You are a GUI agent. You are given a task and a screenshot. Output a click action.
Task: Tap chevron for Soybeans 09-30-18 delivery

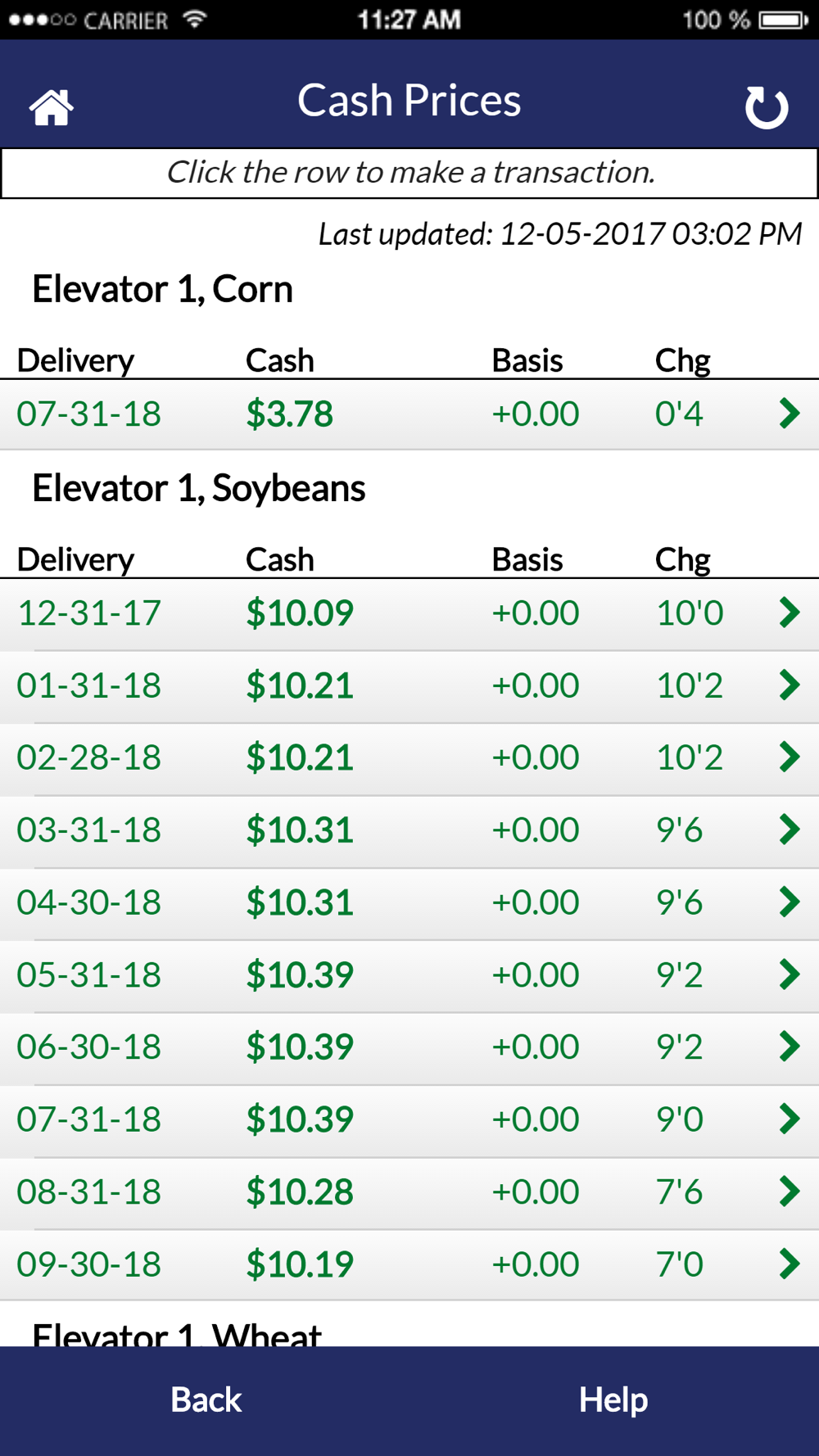click(x=790, y=1264)
